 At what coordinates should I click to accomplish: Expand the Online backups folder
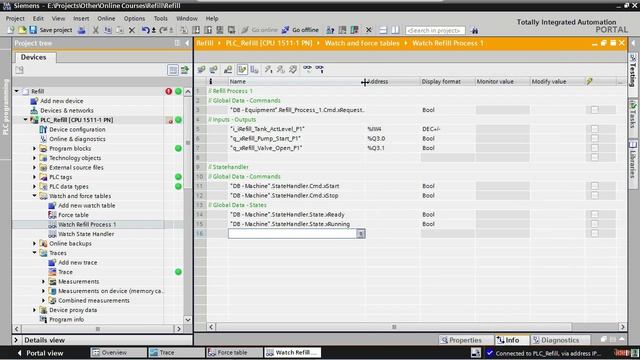point(35,243)
